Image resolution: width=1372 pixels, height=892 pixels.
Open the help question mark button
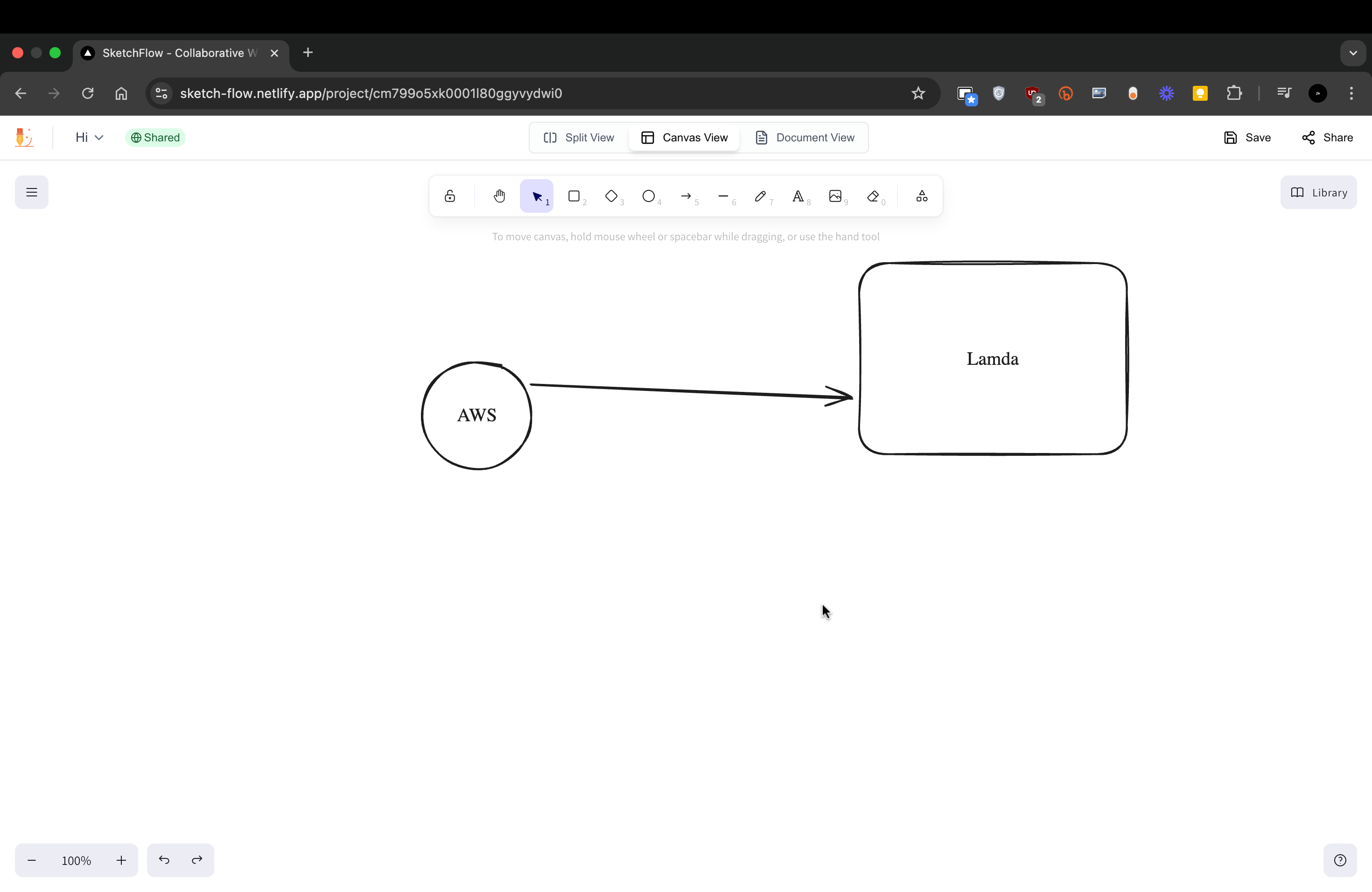pyautogui.click(x=1340, y=860)
